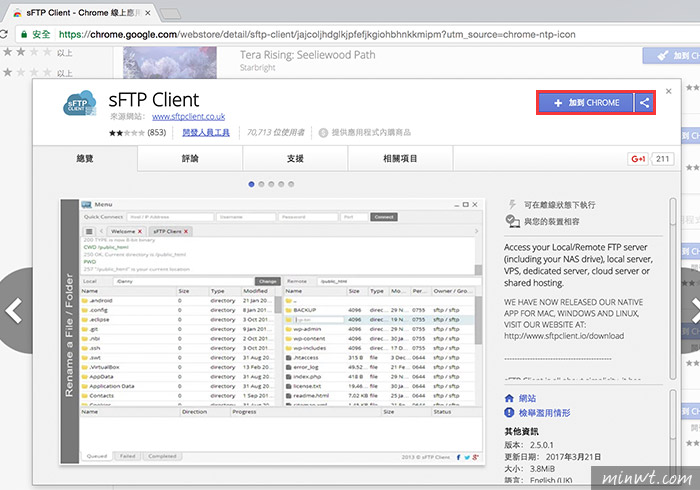Open a new browser tab
The height and width of the screenshot is (490, 700).
171,14
